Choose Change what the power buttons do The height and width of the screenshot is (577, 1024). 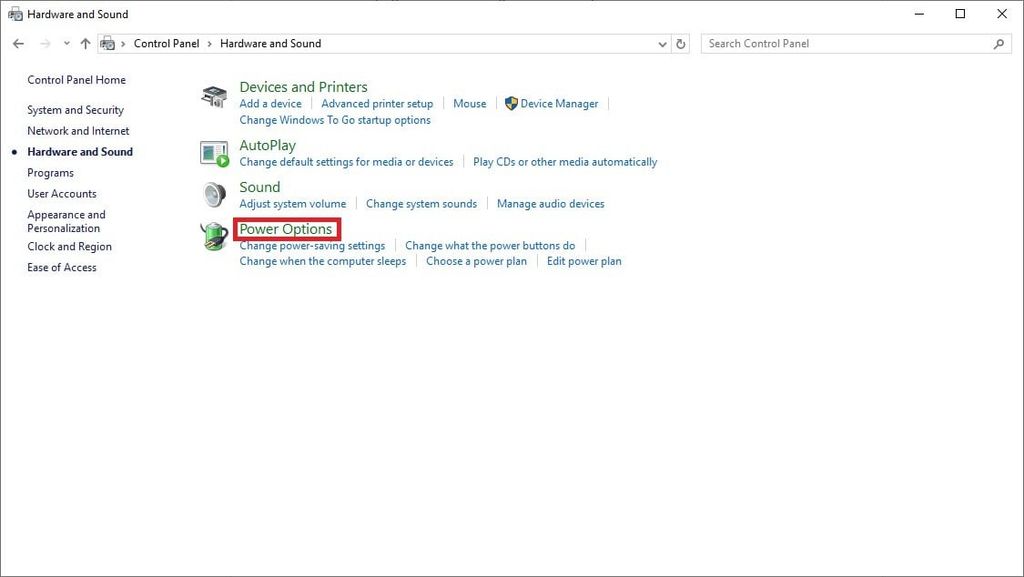coord(490,246)
